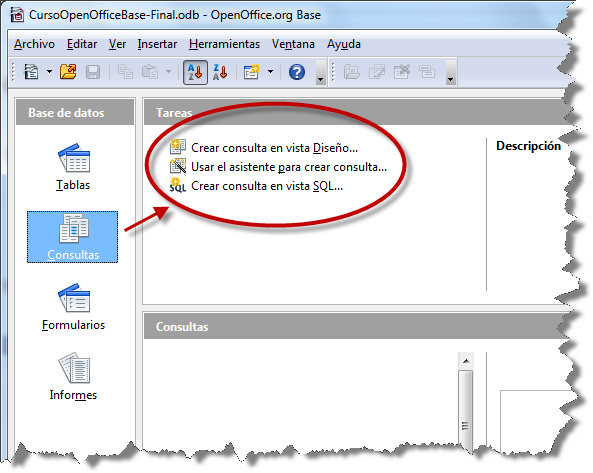This screenshot has width=593, height=473.
Task: Click the scroll up arrow in Consultas list
Action: [x=466, y=361]
